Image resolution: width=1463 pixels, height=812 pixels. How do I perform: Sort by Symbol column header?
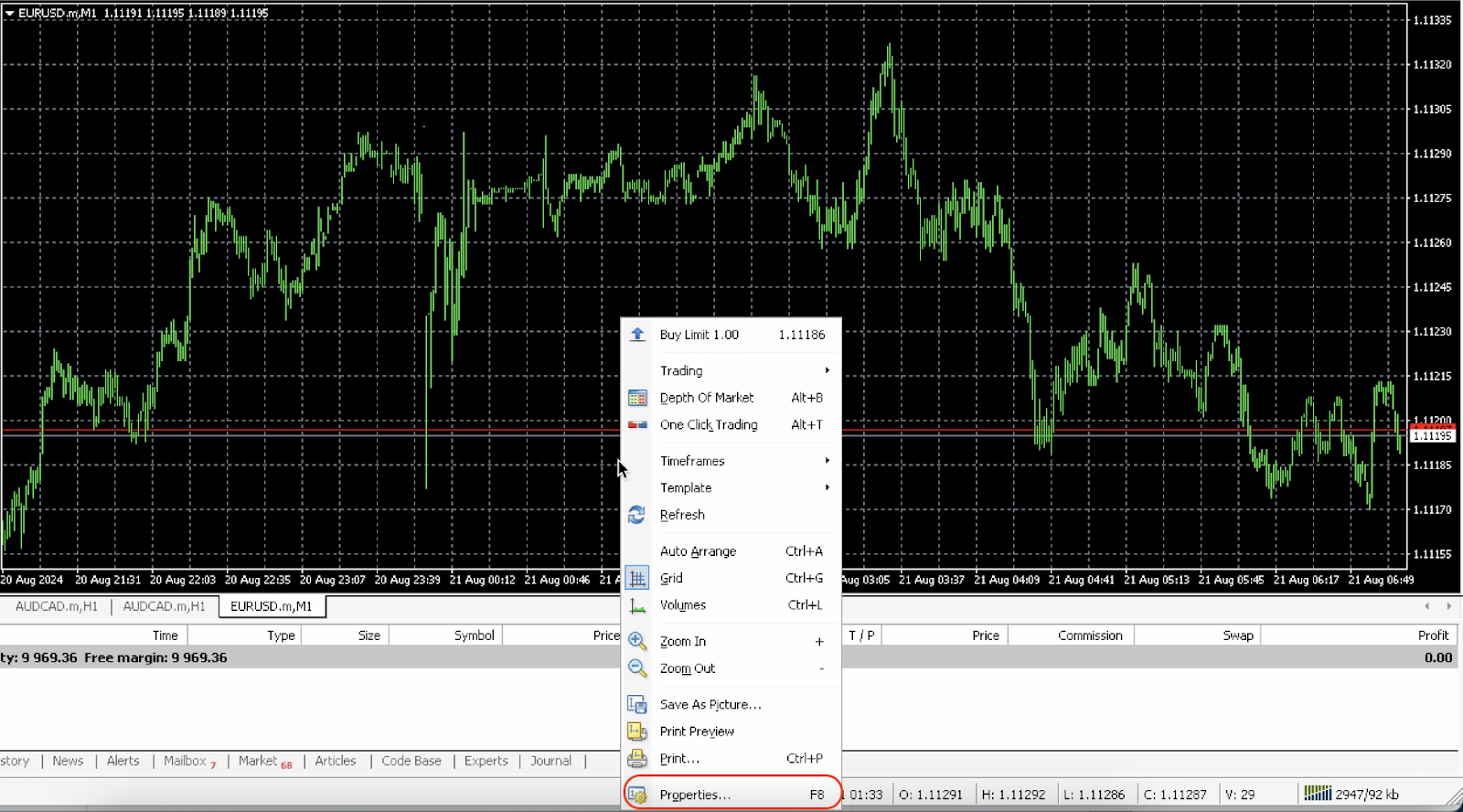[446, 636]
